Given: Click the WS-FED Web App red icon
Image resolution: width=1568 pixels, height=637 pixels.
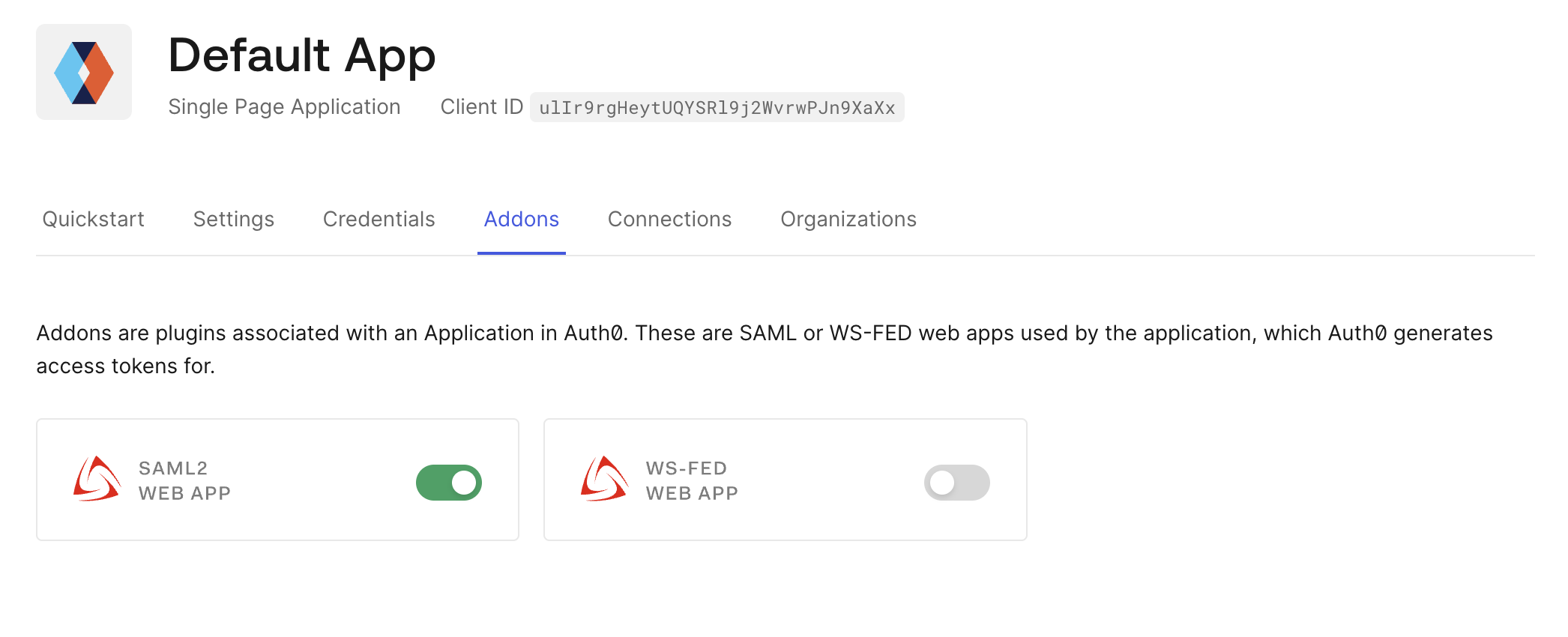Looking at the screenshot, I should (x=604, y=480).
